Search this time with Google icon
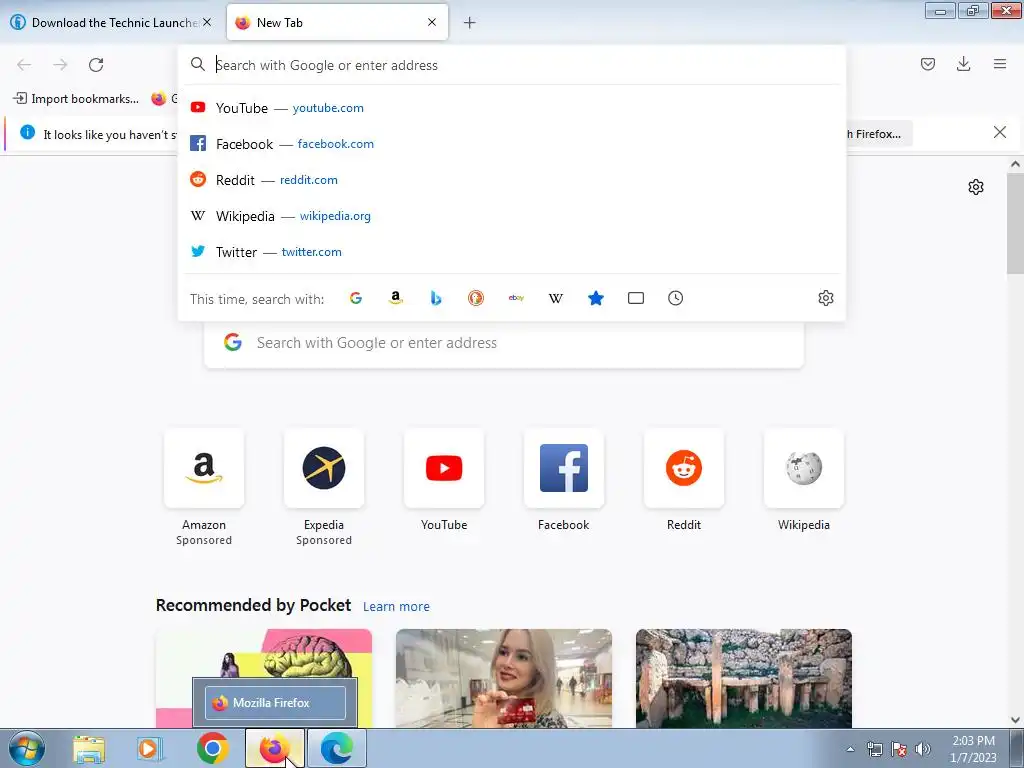The width and height of the screenshot is (1024, 768). 356,298
